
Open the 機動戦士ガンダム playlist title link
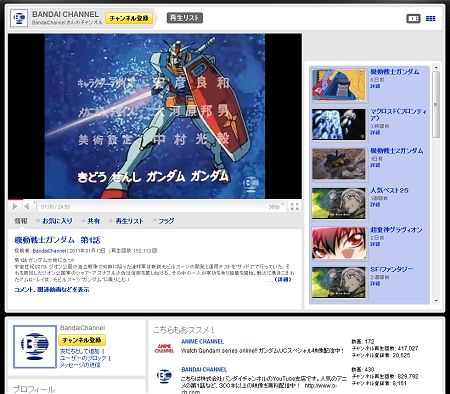[395, 72]
